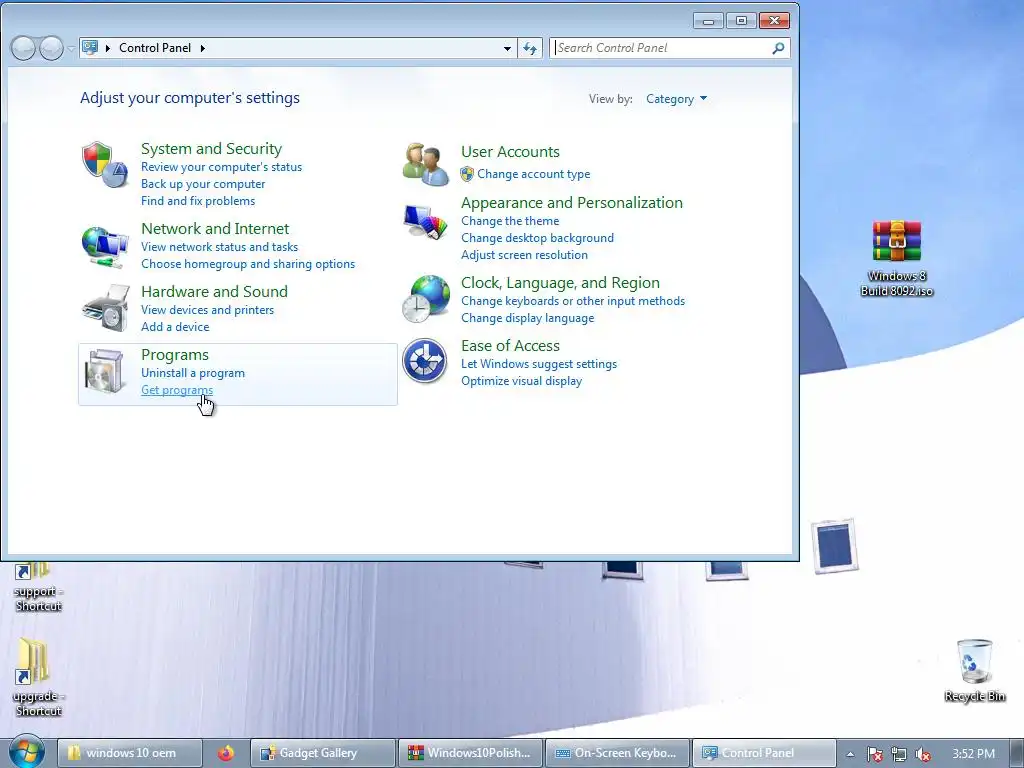This screenshot has width=1024, height=768.
Task: Click the Action Center flag tray icon
Action: pos(874,754)
